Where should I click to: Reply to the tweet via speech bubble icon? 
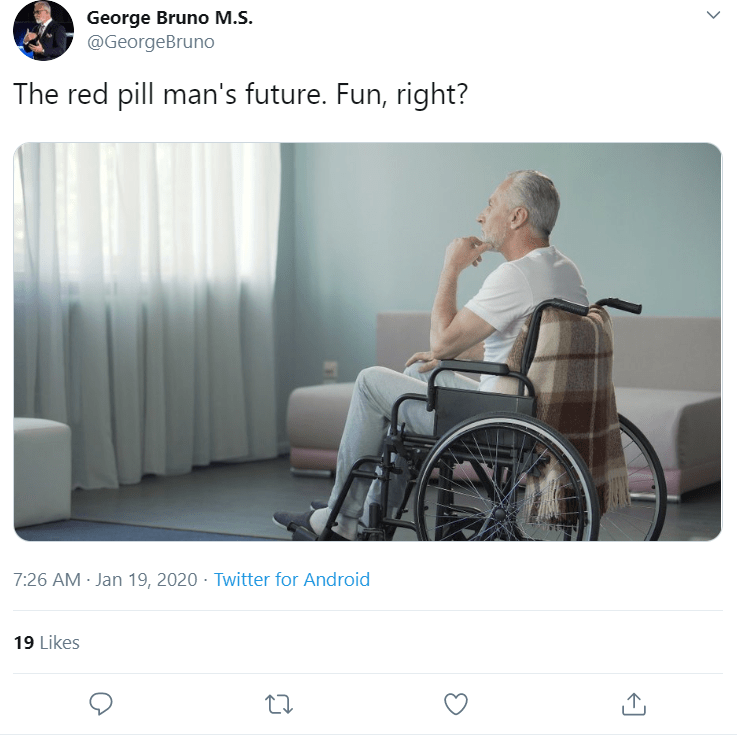point(101,704)
